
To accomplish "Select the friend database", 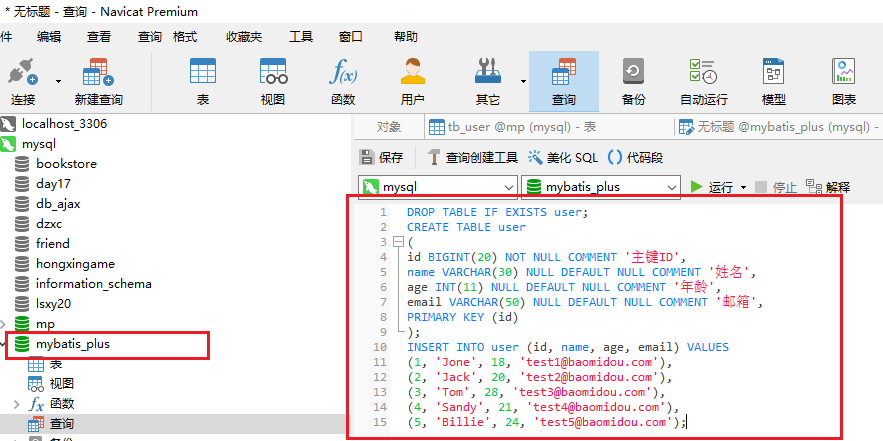I will pyautogui.click(x=53, y=244).
